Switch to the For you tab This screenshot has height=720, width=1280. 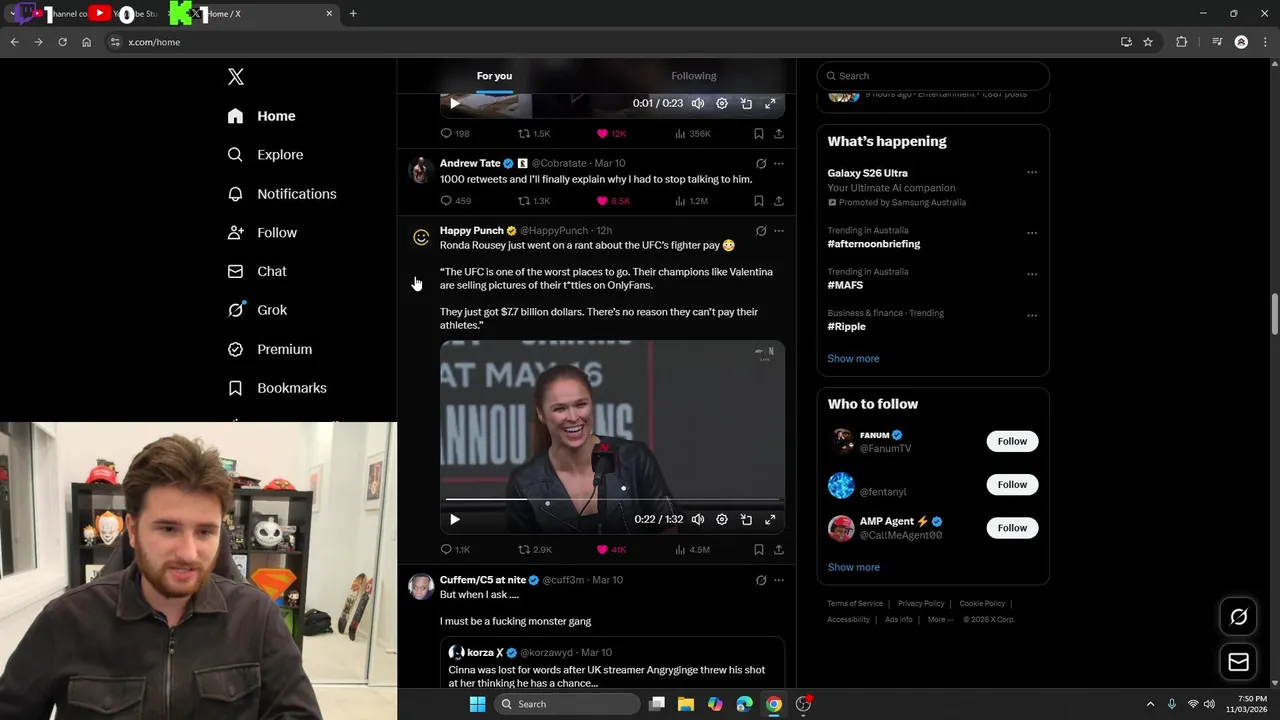click(494, 76)
